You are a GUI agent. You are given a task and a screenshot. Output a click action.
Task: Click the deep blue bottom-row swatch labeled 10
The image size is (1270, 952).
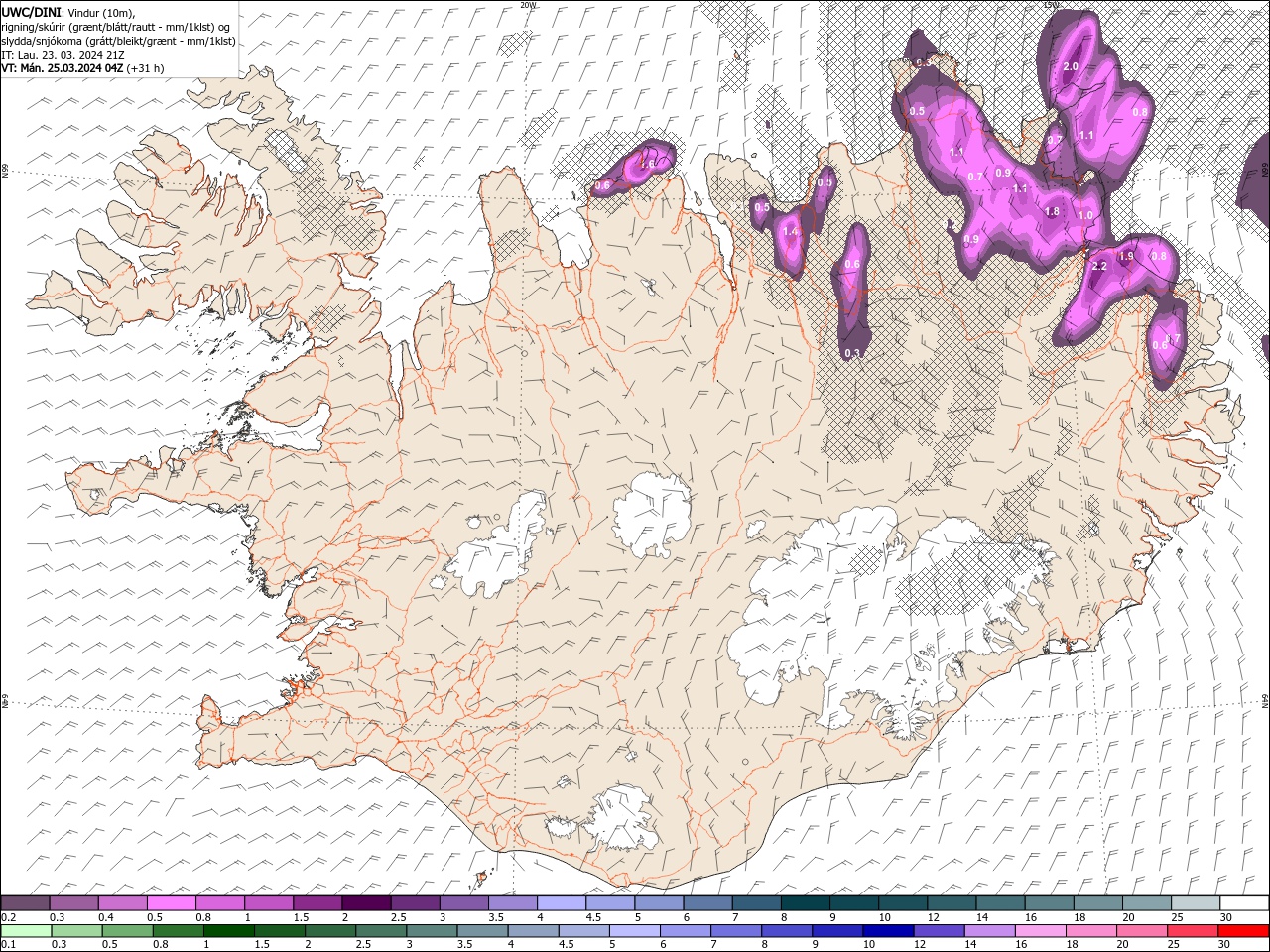888,931
